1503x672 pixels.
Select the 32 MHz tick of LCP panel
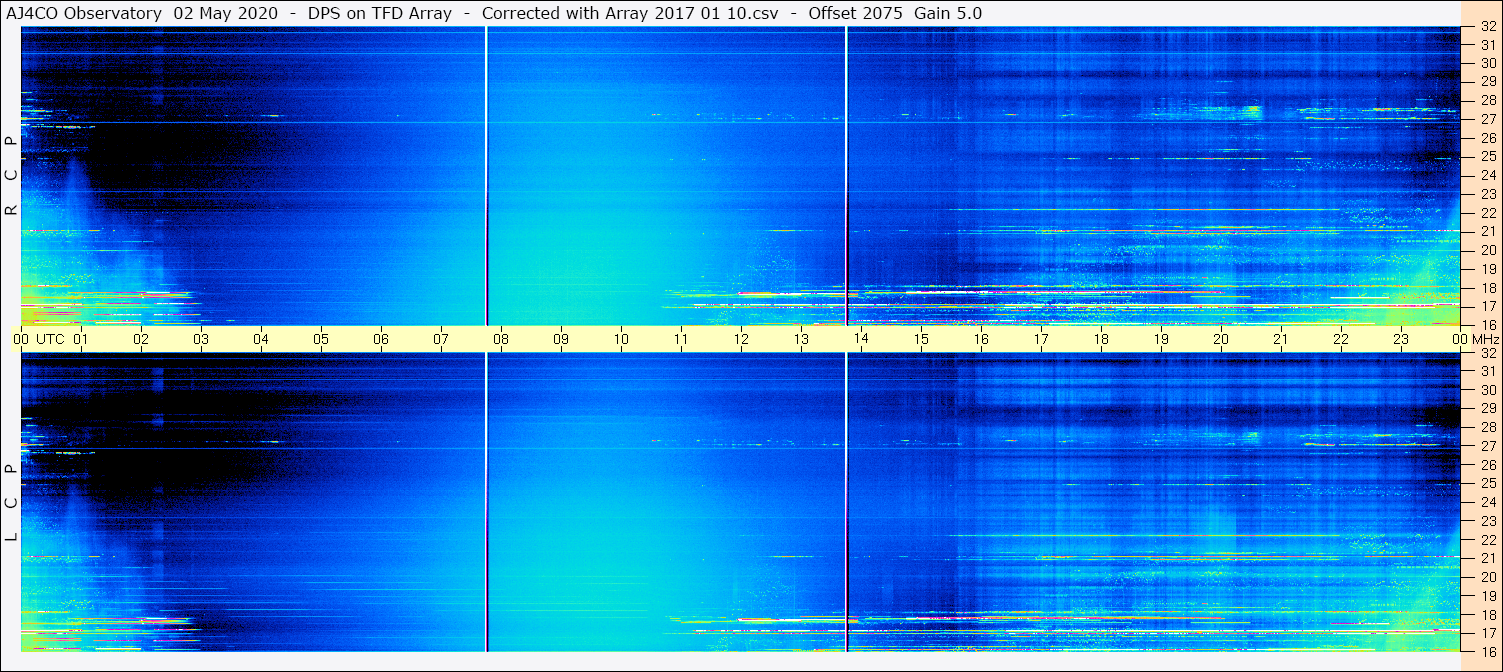1487,353
